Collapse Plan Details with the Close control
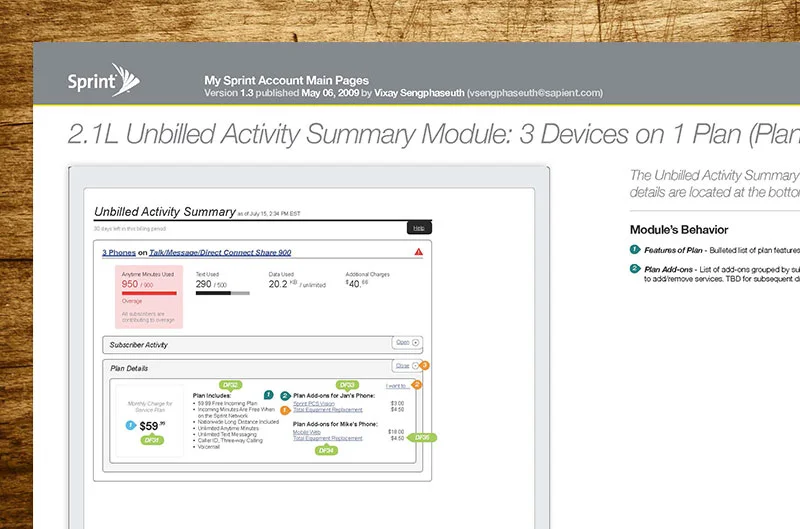800x529 pixels. [x=407, y=366]
